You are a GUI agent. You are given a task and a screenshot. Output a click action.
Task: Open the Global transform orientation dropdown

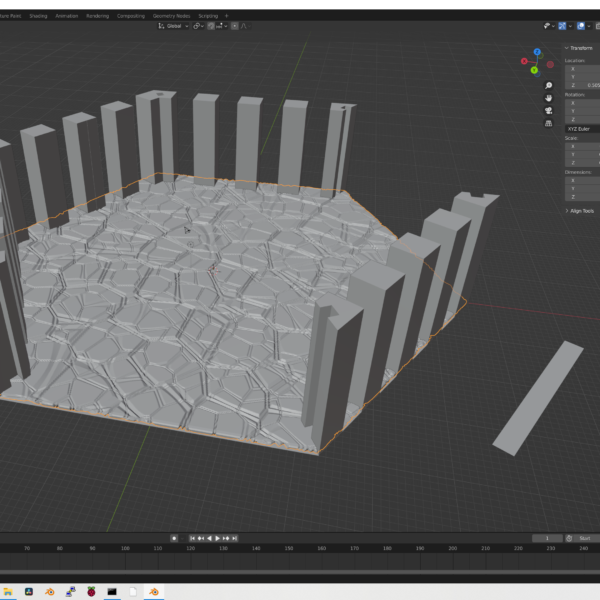click(x=176, y=26)
